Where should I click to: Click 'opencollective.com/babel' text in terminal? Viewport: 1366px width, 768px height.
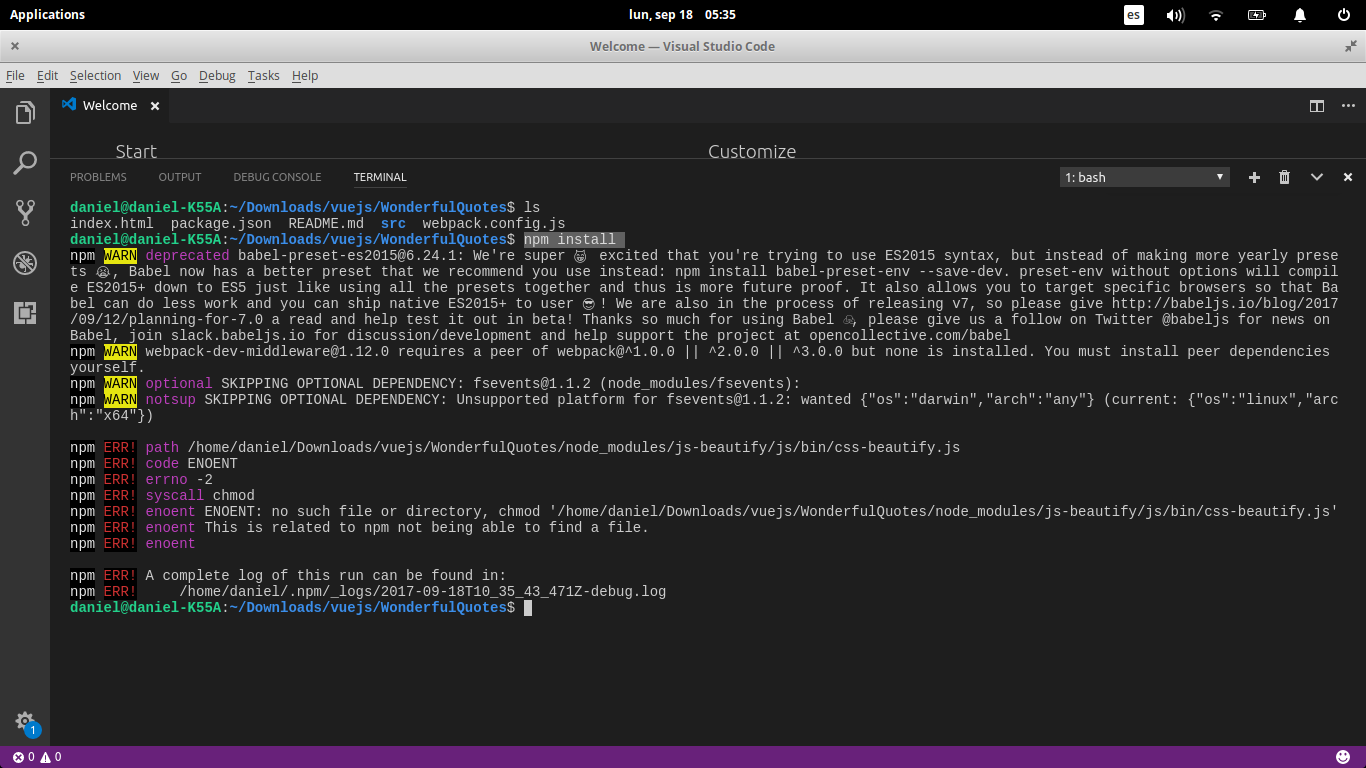(x=910, y=336)
